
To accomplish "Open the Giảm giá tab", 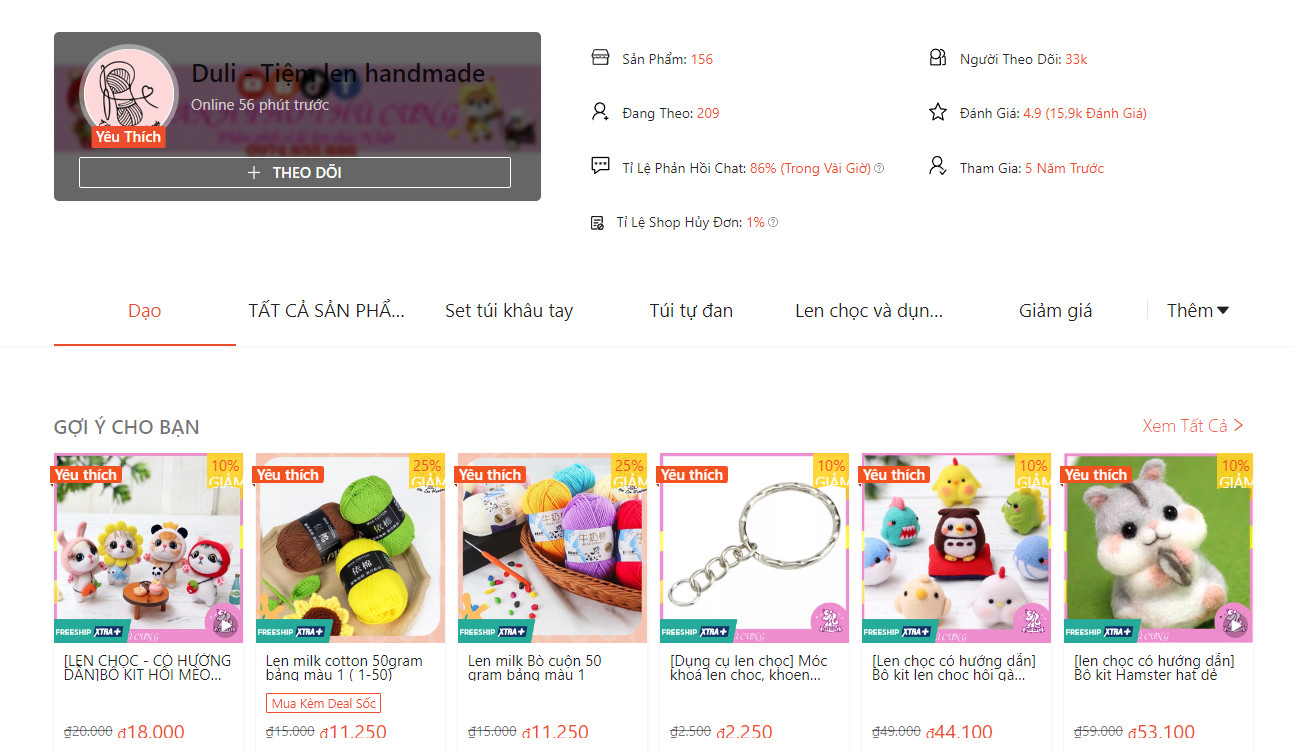I will 1055,311.
